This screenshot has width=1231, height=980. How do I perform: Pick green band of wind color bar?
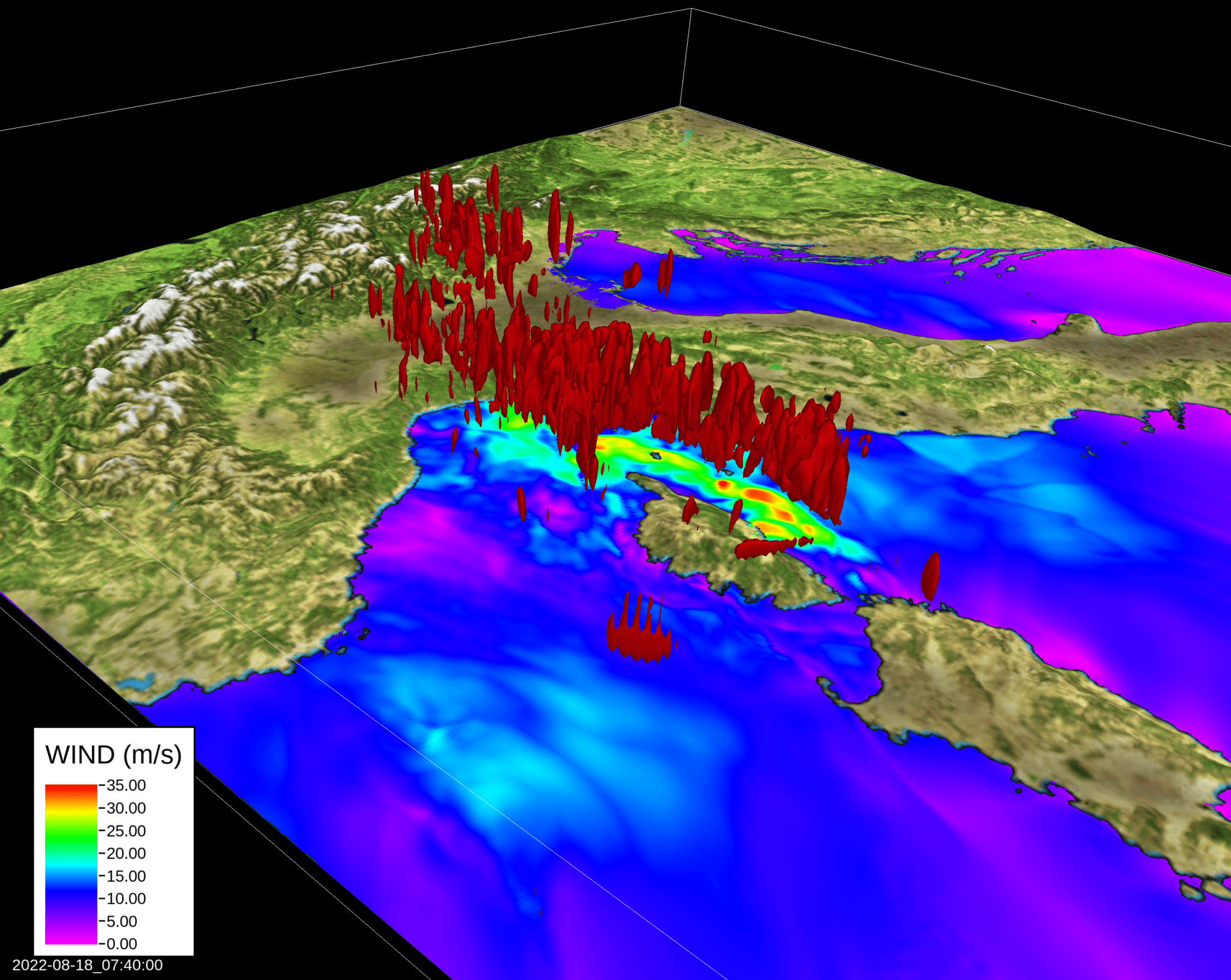click(x=71, y=839)
